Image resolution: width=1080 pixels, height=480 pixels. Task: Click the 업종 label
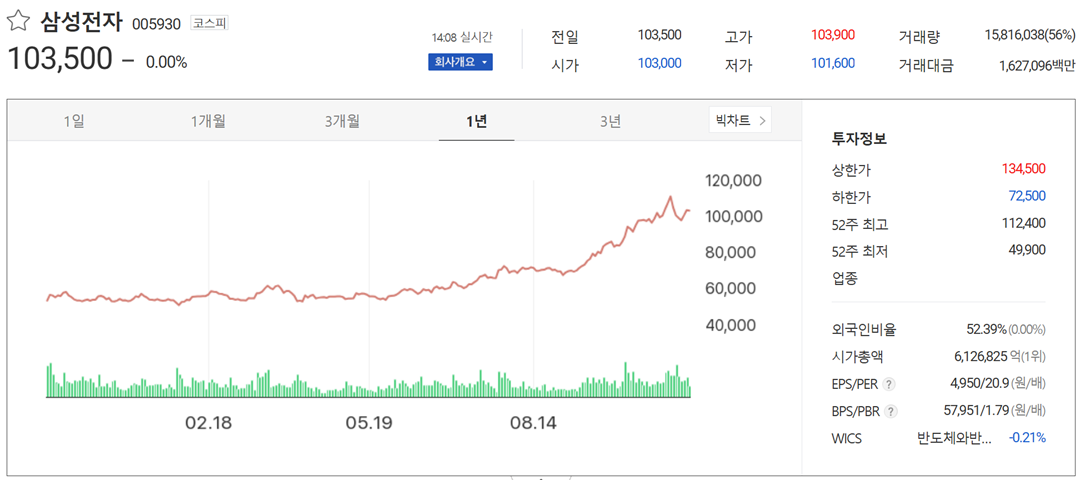[x=845, y=279]
